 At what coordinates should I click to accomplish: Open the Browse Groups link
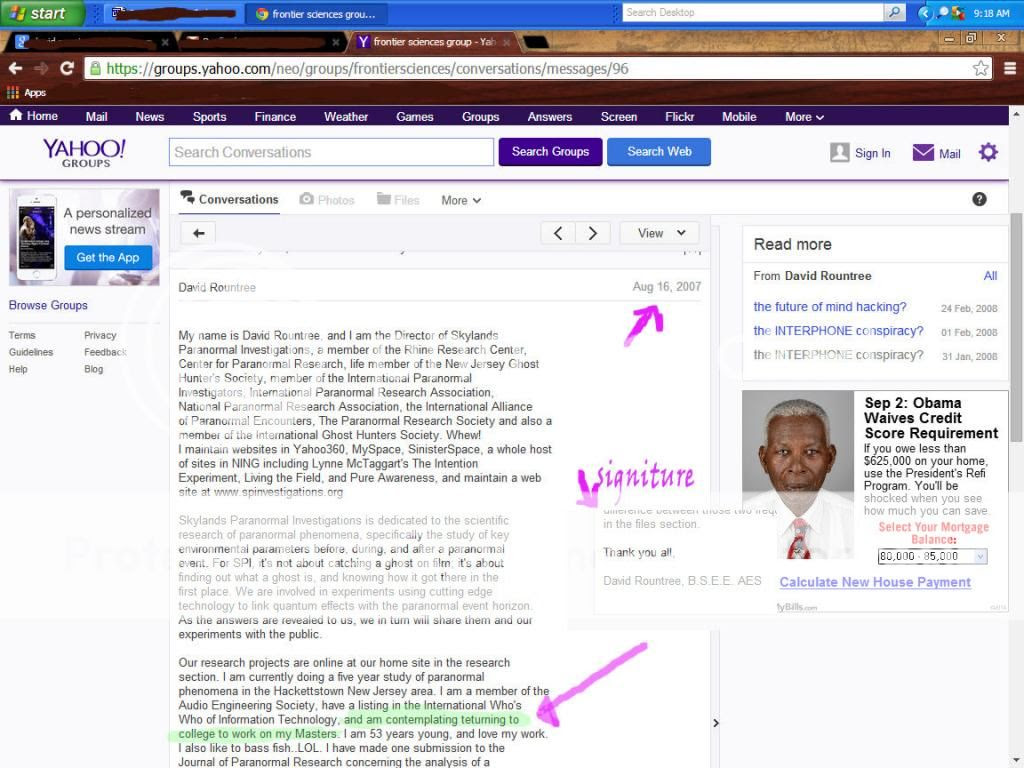click(48, 305)
